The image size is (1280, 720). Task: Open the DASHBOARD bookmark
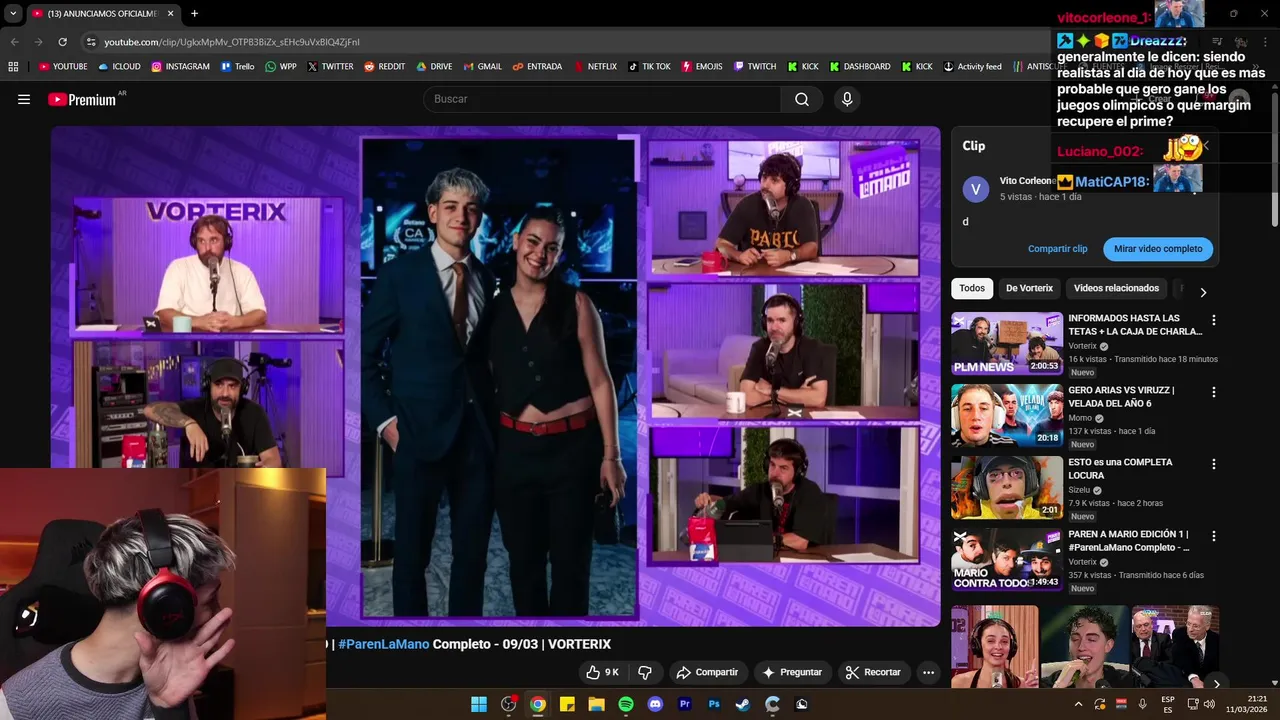pyautogui.click(x=860, y=67)
